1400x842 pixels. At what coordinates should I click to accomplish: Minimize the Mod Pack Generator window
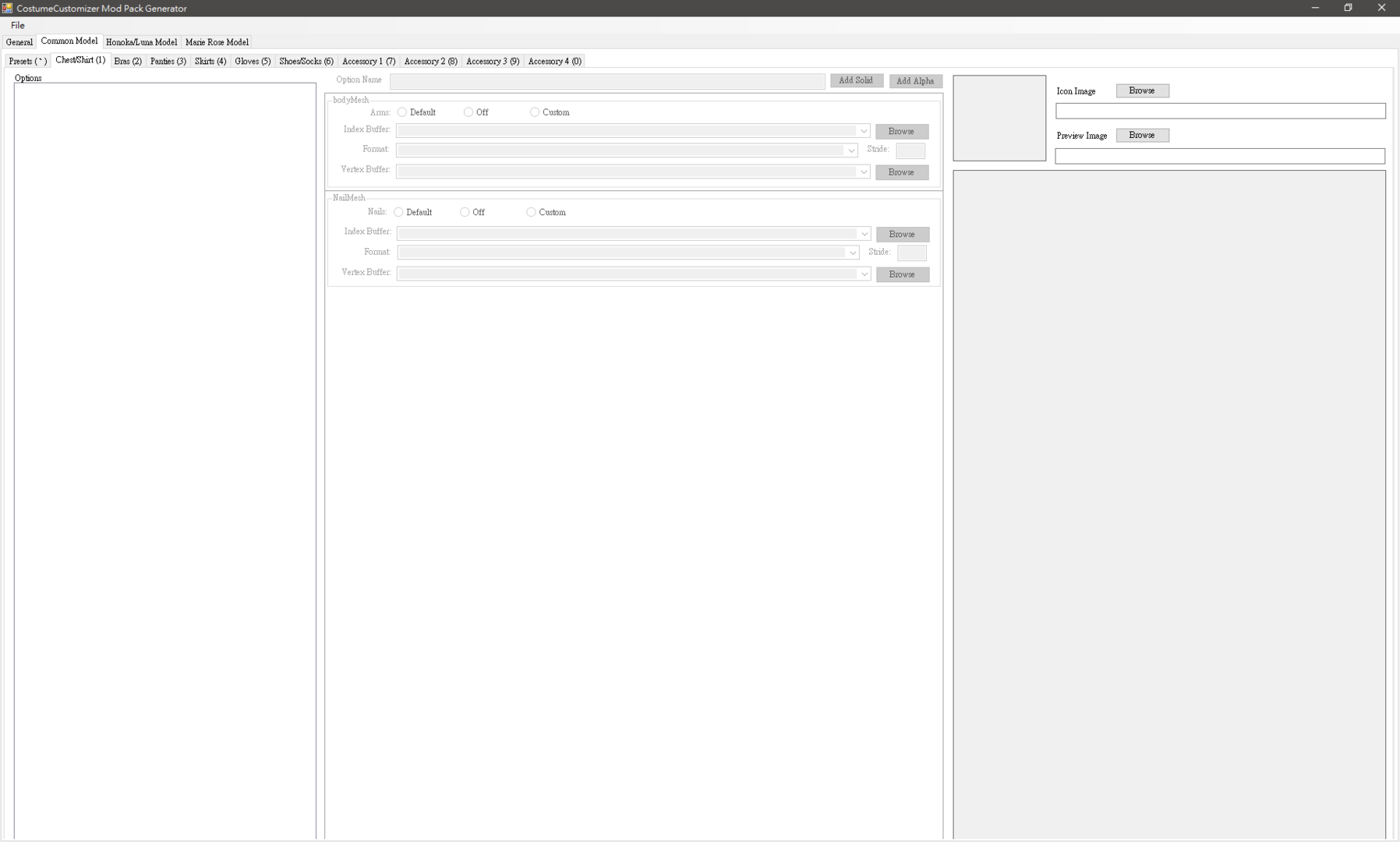click(x=1315, y=8)
